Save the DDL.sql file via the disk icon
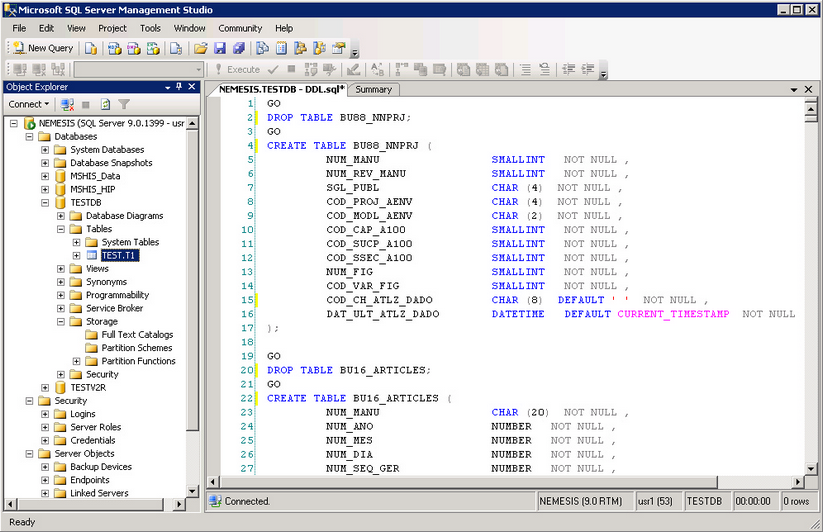The height and width of the screenshot is (532, 823). click(x=219, y=48)
